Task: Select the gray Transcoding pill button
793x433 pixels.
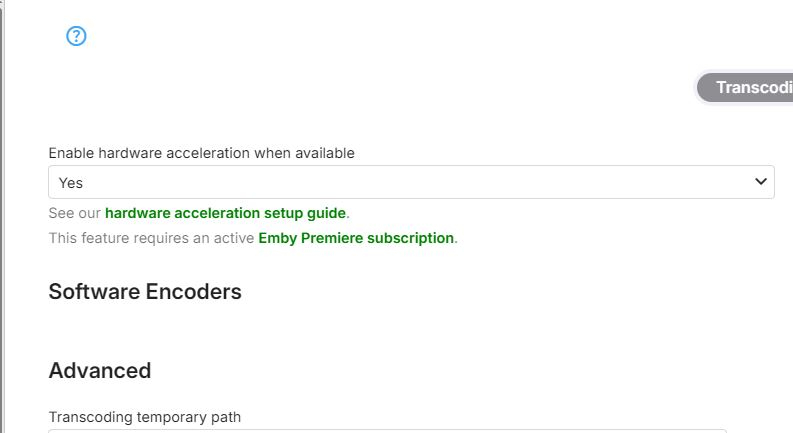Action: 748,87
